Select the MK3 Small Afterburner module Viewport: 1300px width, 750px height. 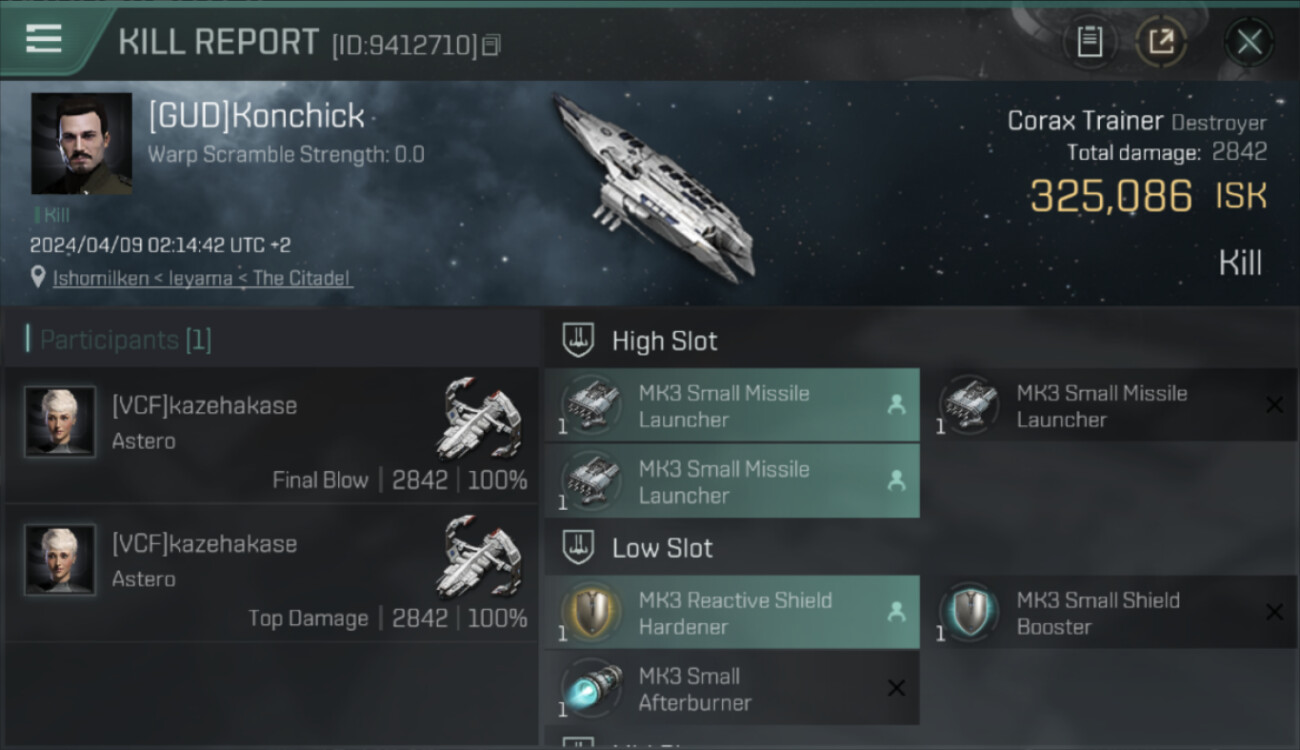coord(732,688)
